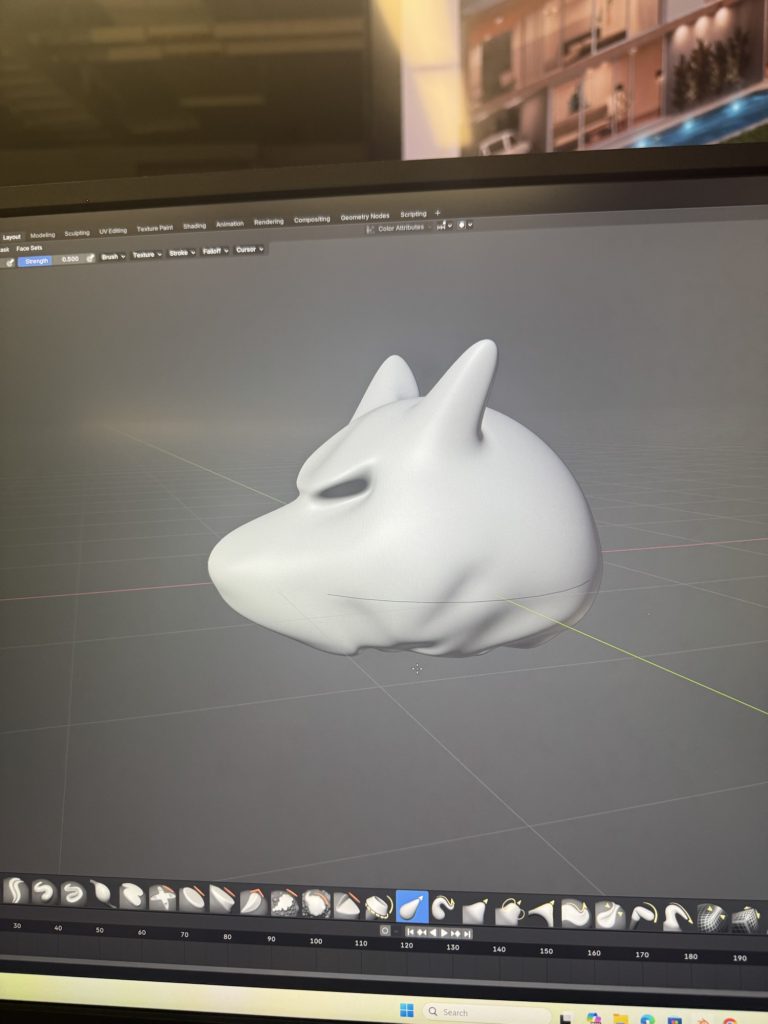Select the Draw sculpt brush
768x1024 pixels.
pos(15,891)
